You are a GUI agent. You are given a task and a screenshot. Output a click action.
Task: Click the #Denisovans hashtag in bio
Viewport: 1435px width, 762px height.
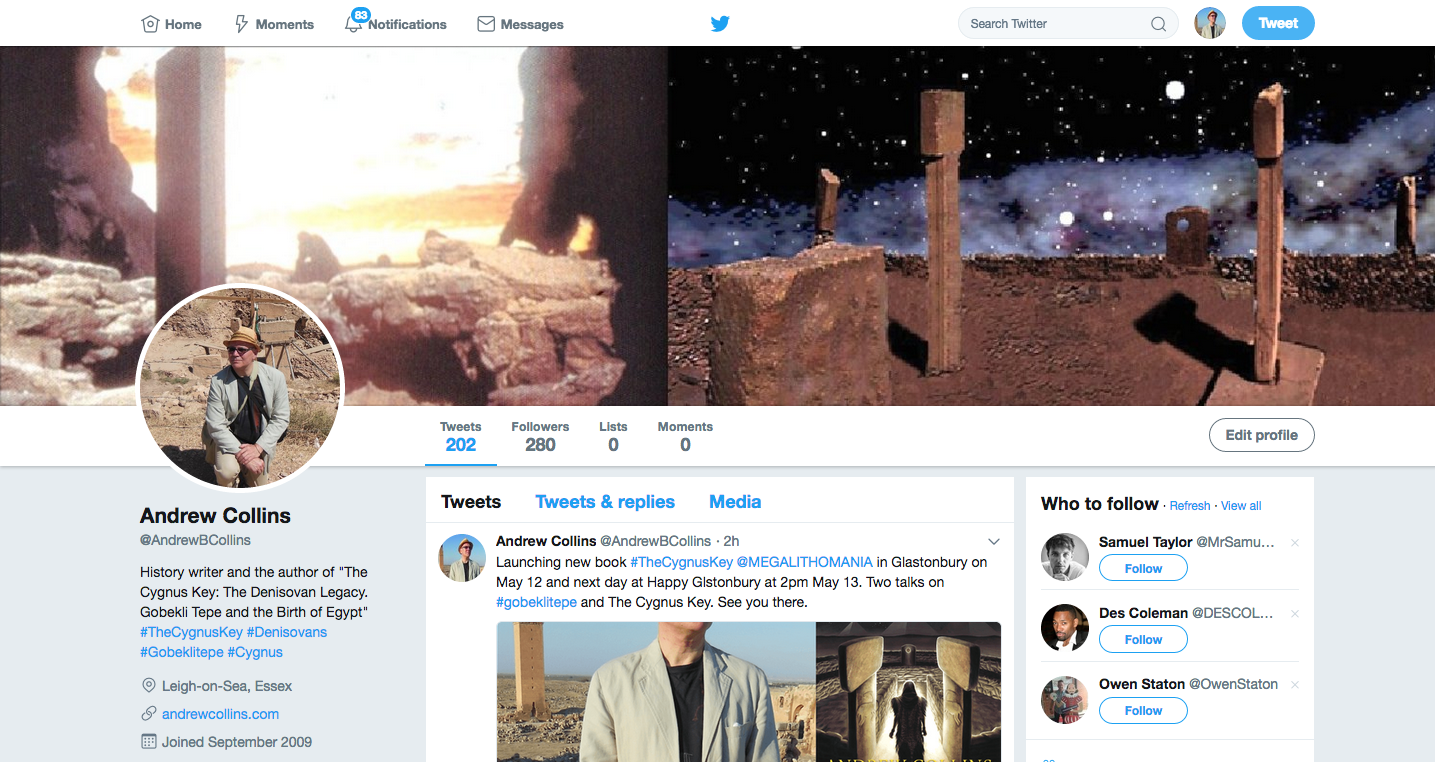(287, 632)
